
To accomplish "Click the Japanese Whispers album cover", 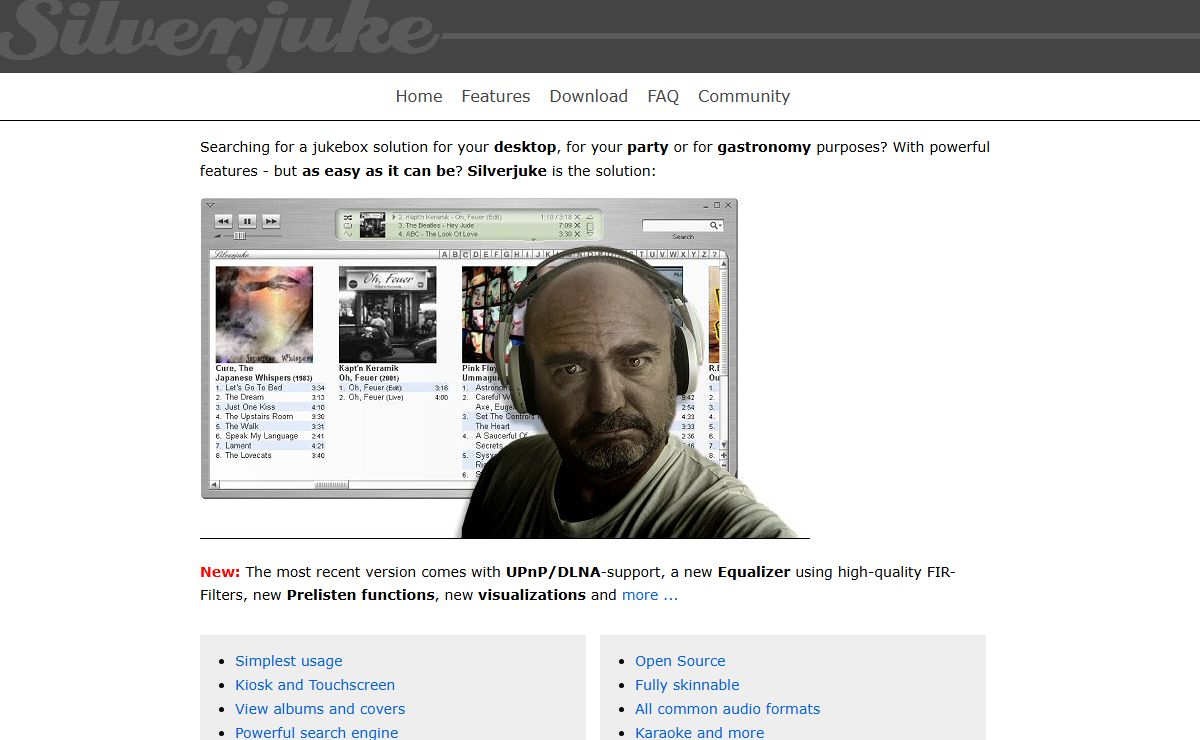I will tap(264, 314).
